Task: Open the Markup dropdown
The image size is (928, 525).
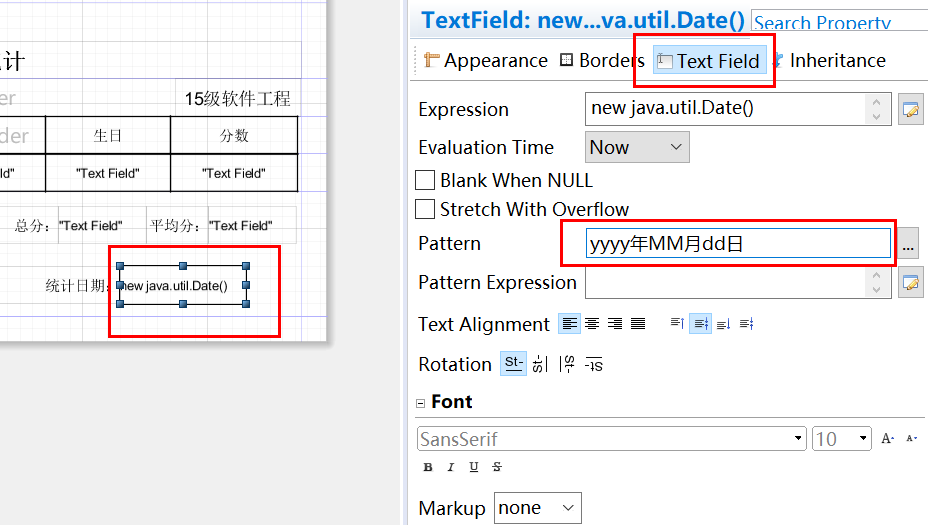Action: [537, 508]
